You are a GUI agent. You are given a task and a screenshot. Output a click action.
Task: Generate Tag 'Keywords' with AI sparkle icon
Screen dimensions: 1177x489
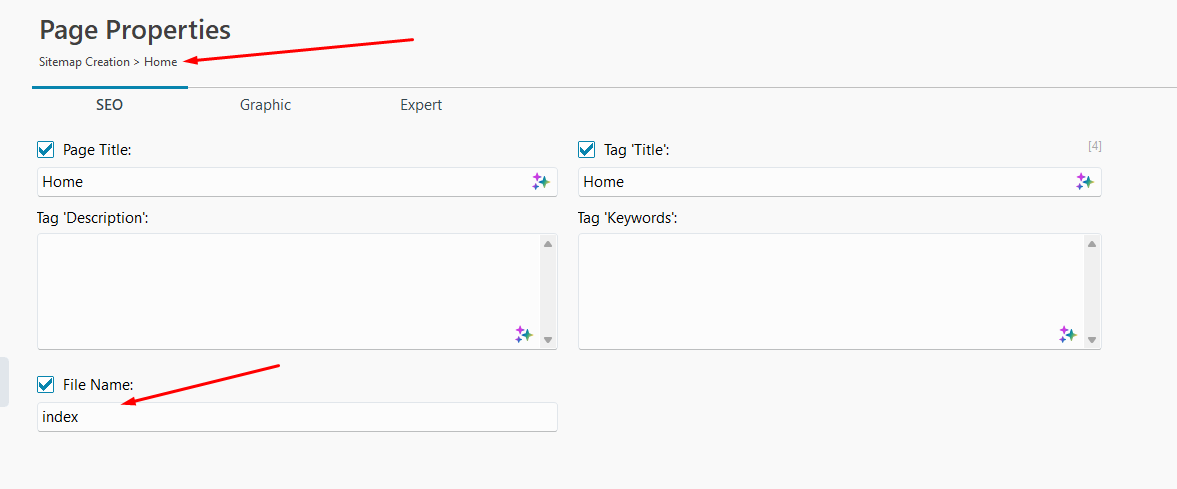point(1068,335)
